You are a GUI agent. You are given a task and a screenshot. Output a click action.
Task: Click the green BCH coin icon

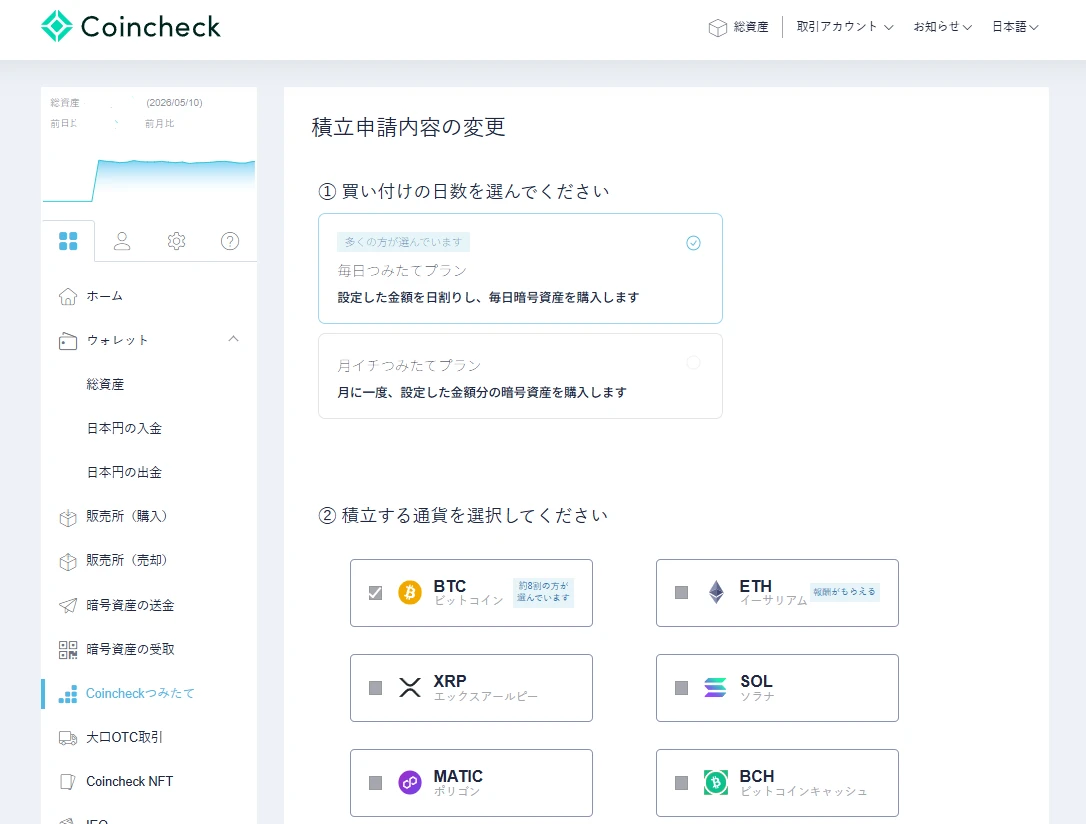pos(716,782)
